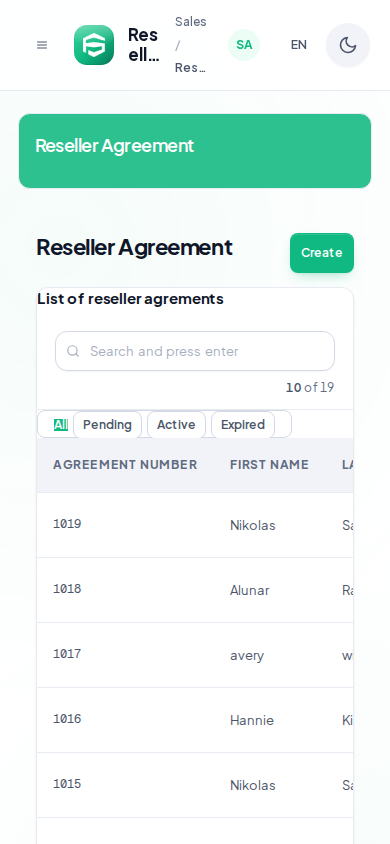Switch to the Expired filter tab

[x=243, y=425]
